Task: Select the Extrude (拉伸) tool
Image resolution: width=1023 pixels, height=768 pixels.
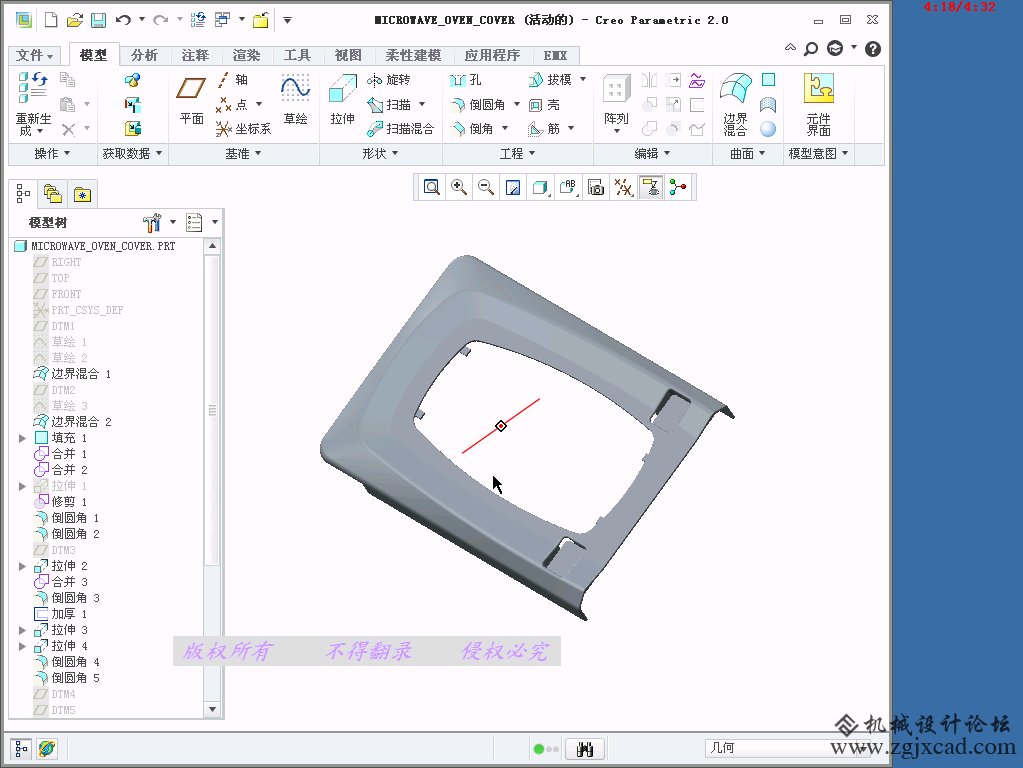Action: click(x=343, y=100)
